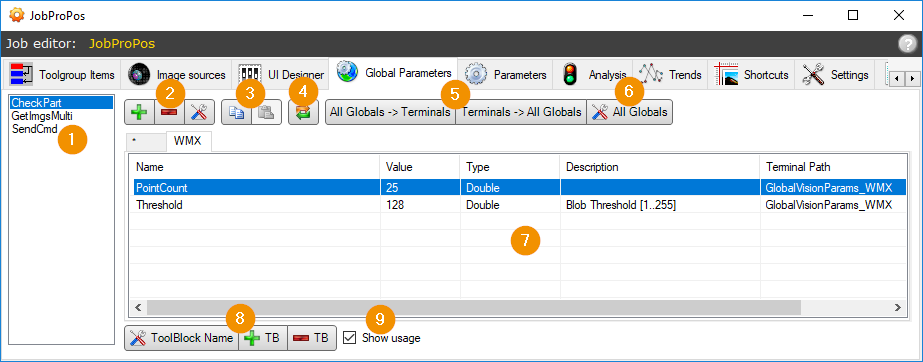
Task: Select the PointCount parameter row
Action: click(x=519, y=188)
